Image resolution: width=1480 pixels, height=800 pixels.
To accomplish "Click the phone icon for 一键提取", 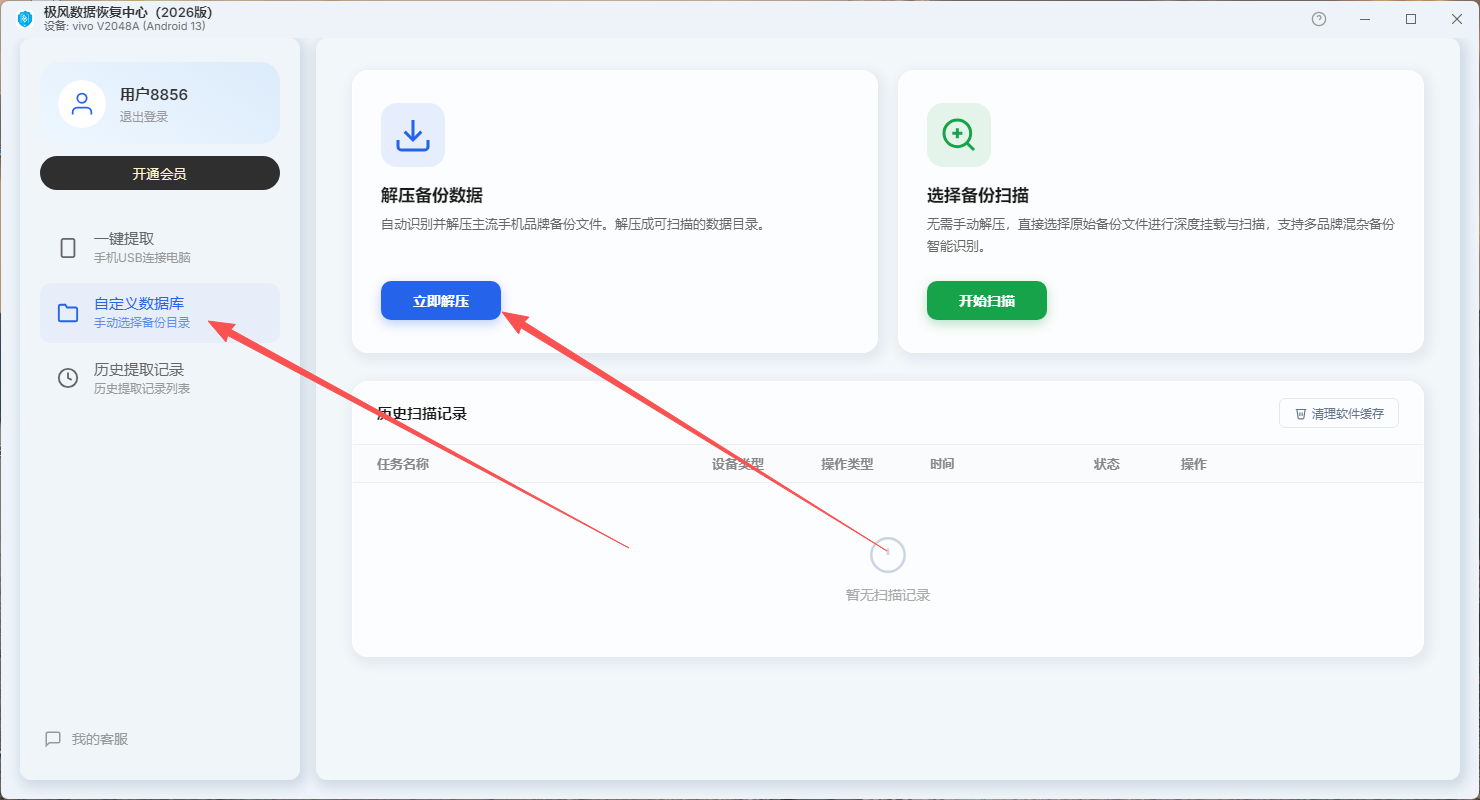I will click(x=68, y=248).
